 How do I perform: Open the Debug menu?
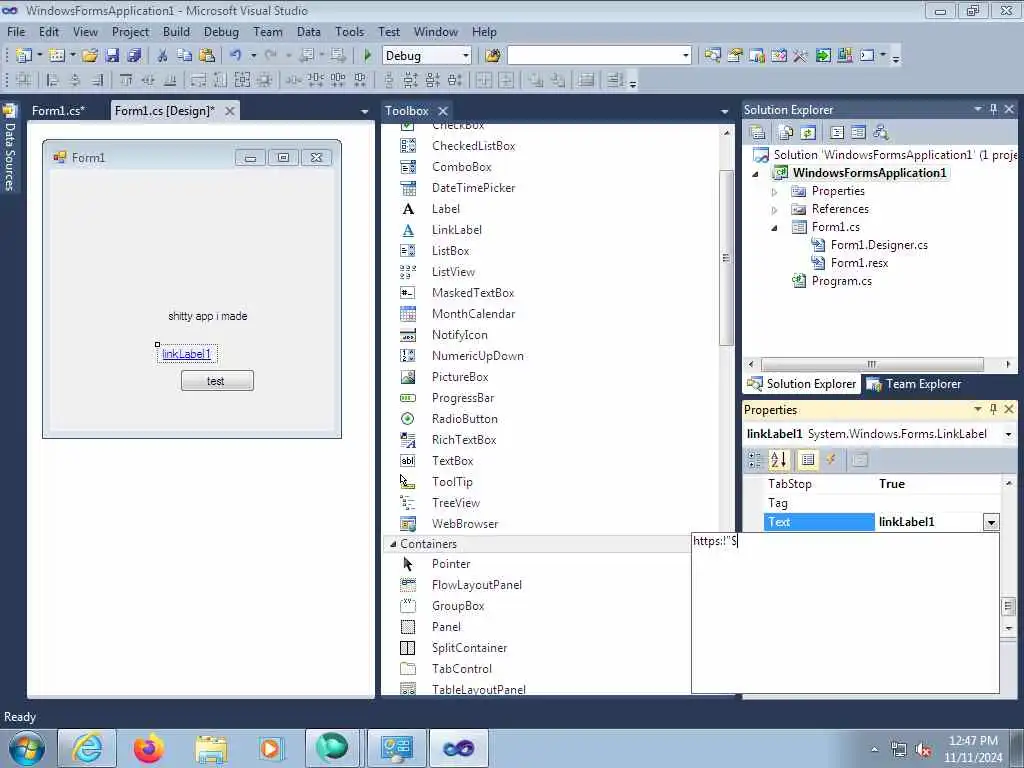point(221,32)
